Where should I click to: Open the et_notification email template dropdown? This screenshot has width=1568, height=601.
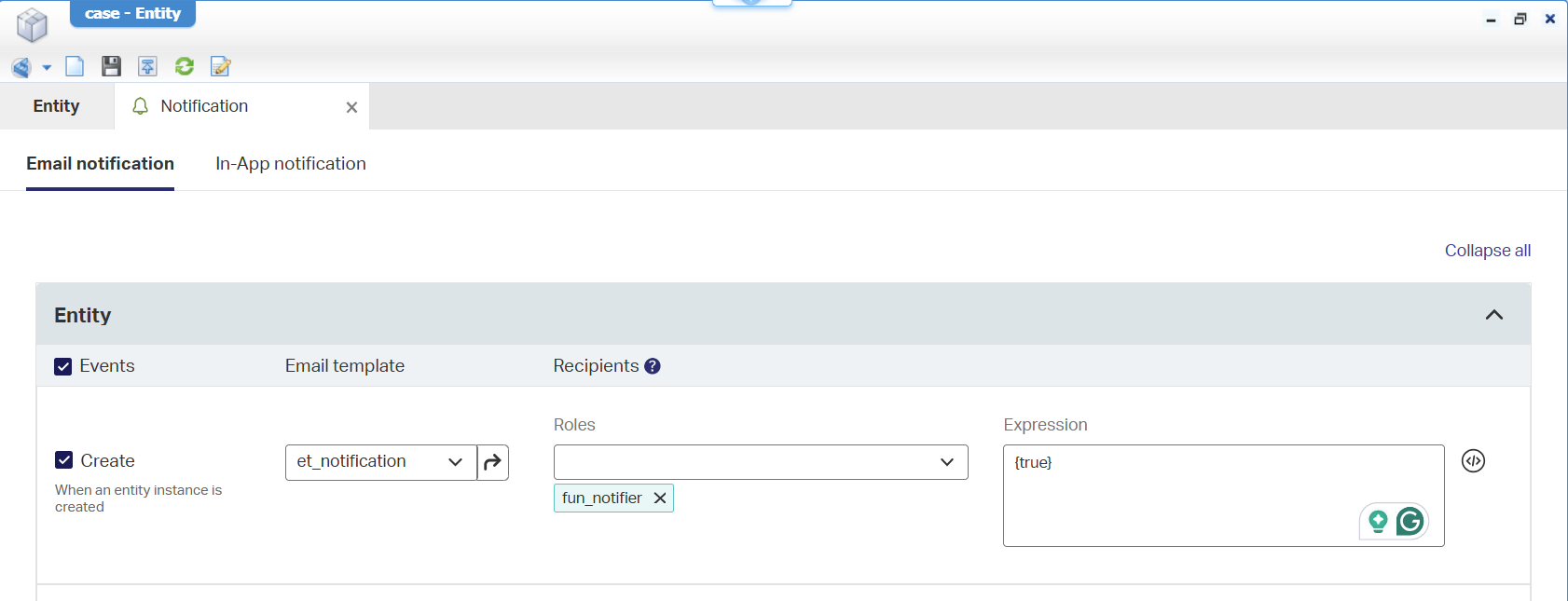pos(381,462)
